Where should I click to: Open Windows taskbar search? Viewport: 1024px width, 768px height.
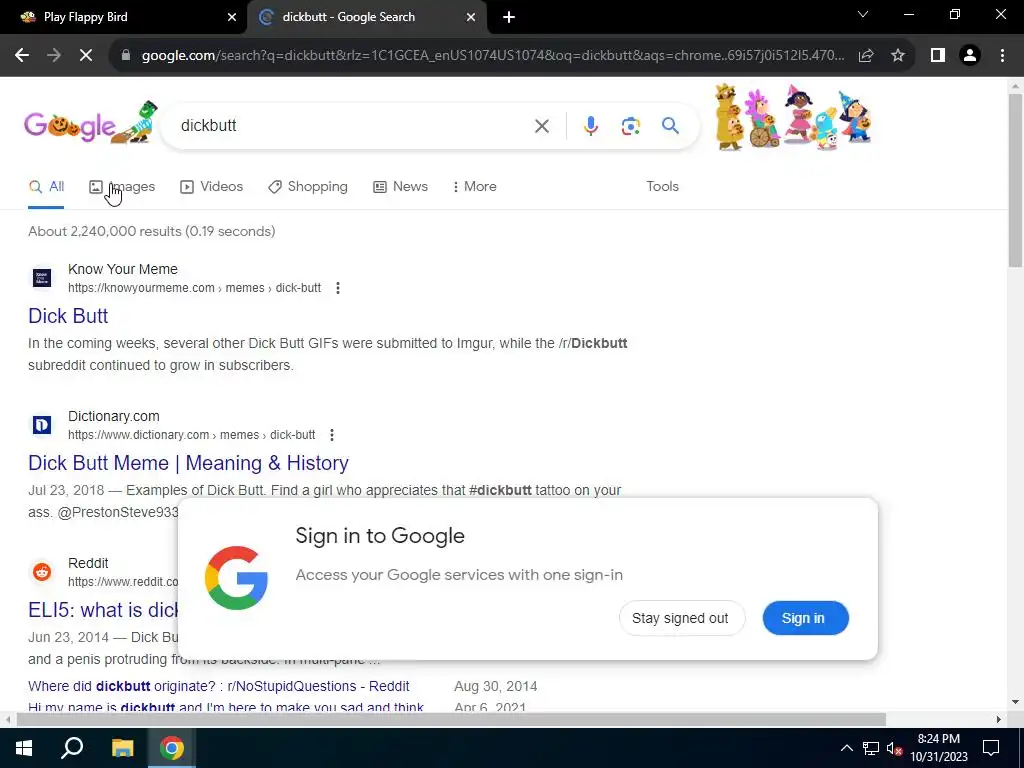click(72, 748)
